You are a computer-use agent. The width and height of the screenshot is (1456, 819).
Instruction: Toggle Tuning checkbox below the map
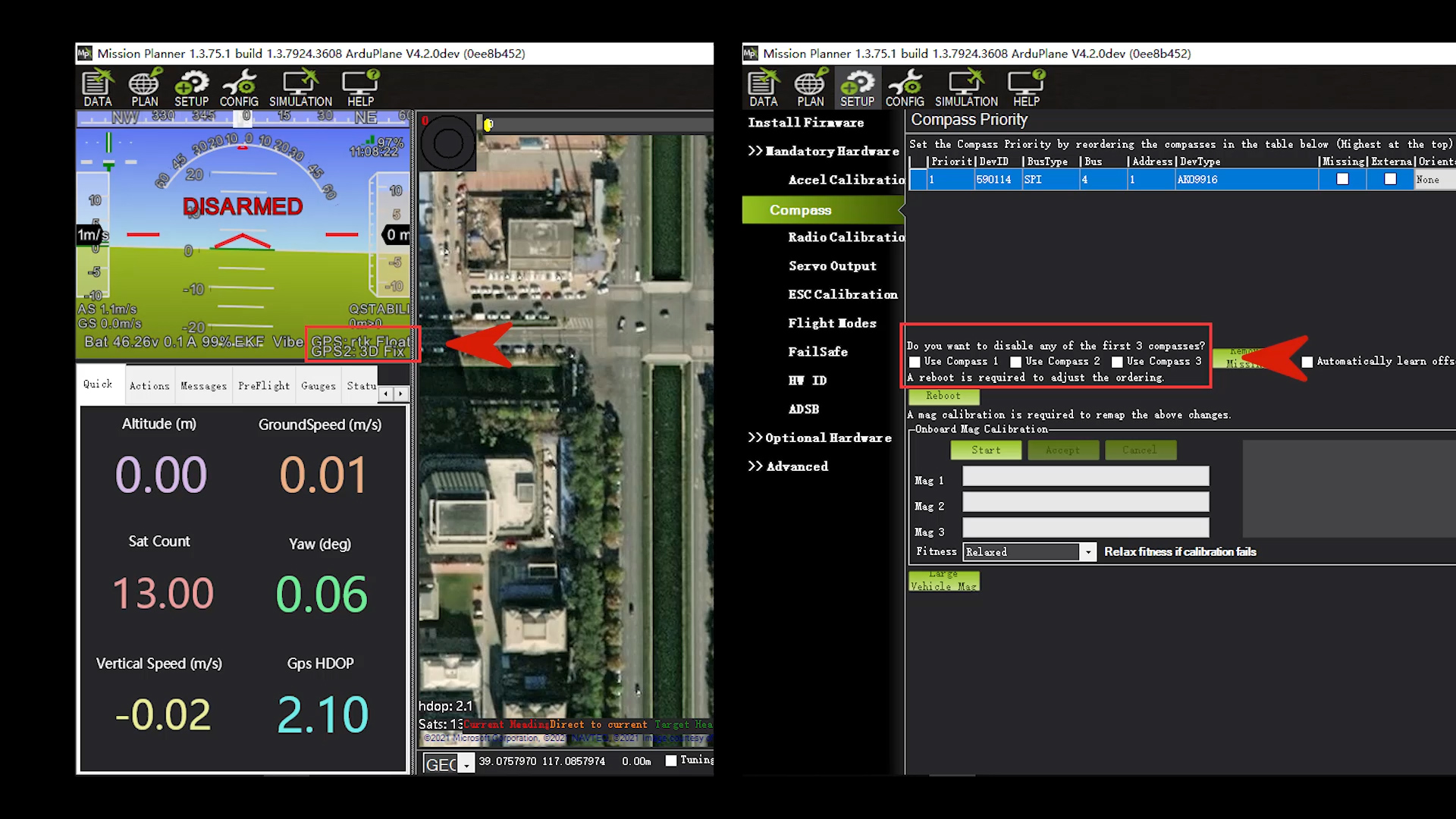tap(671, 761)
